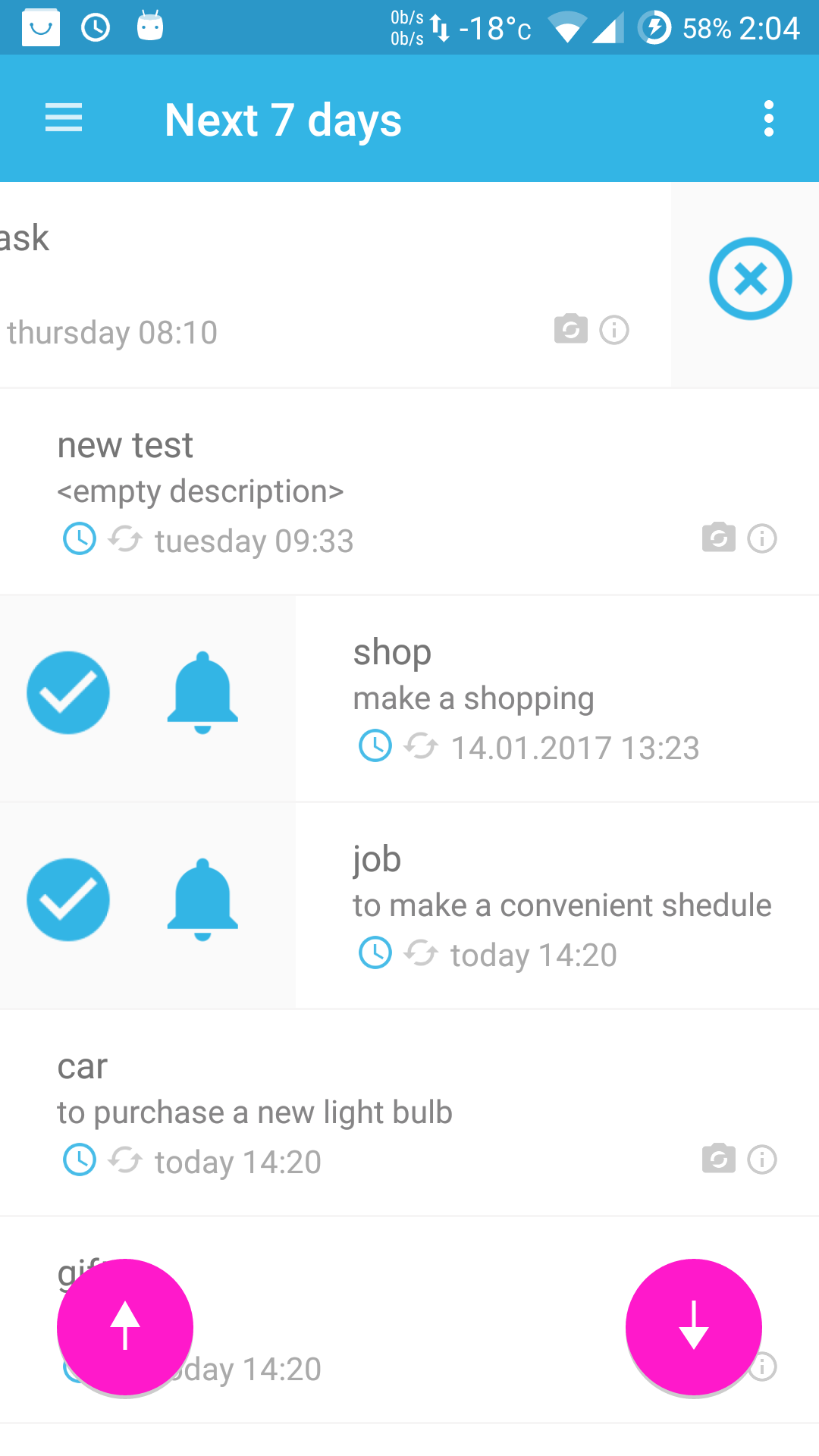Tap the clock icon on new test task
Viewport: 819px width, 1456px height.
click(79, 539)
